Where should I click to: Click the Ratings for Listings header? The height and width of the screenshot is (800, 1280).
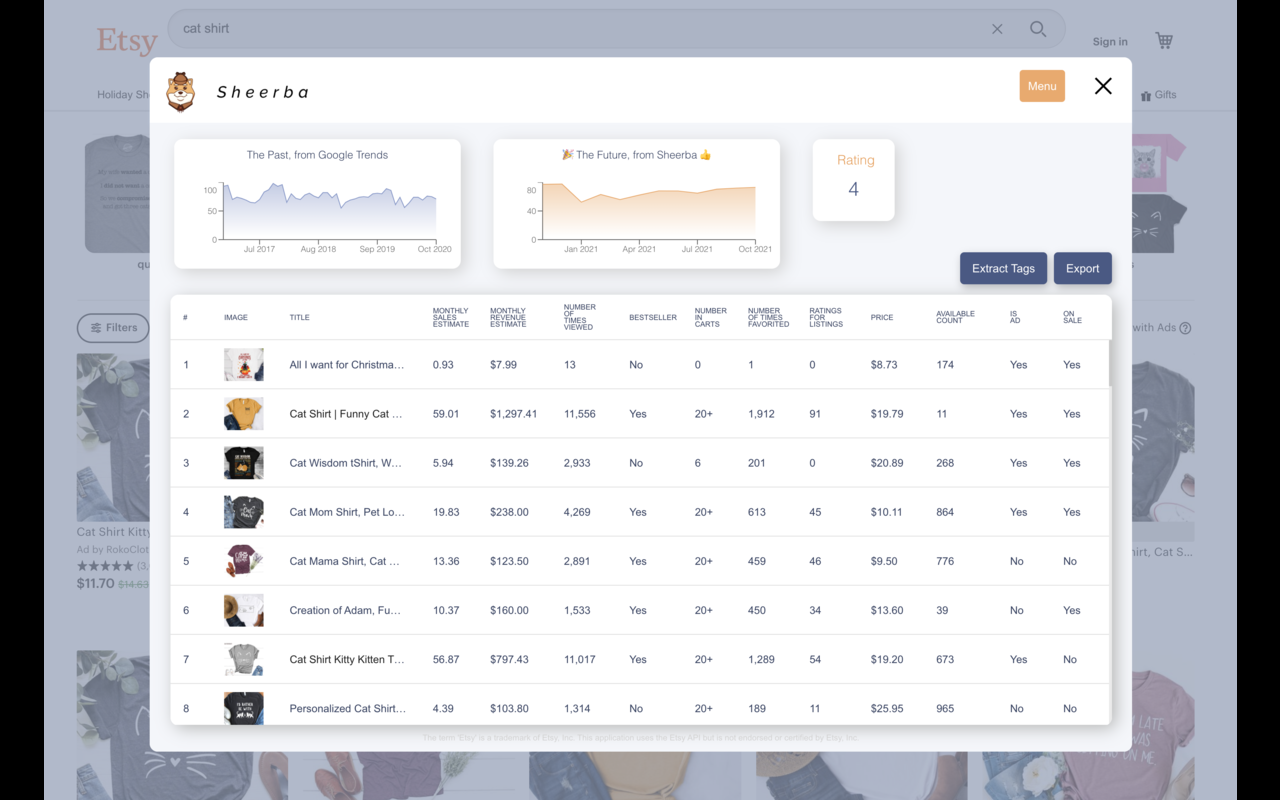click(827, 318)
